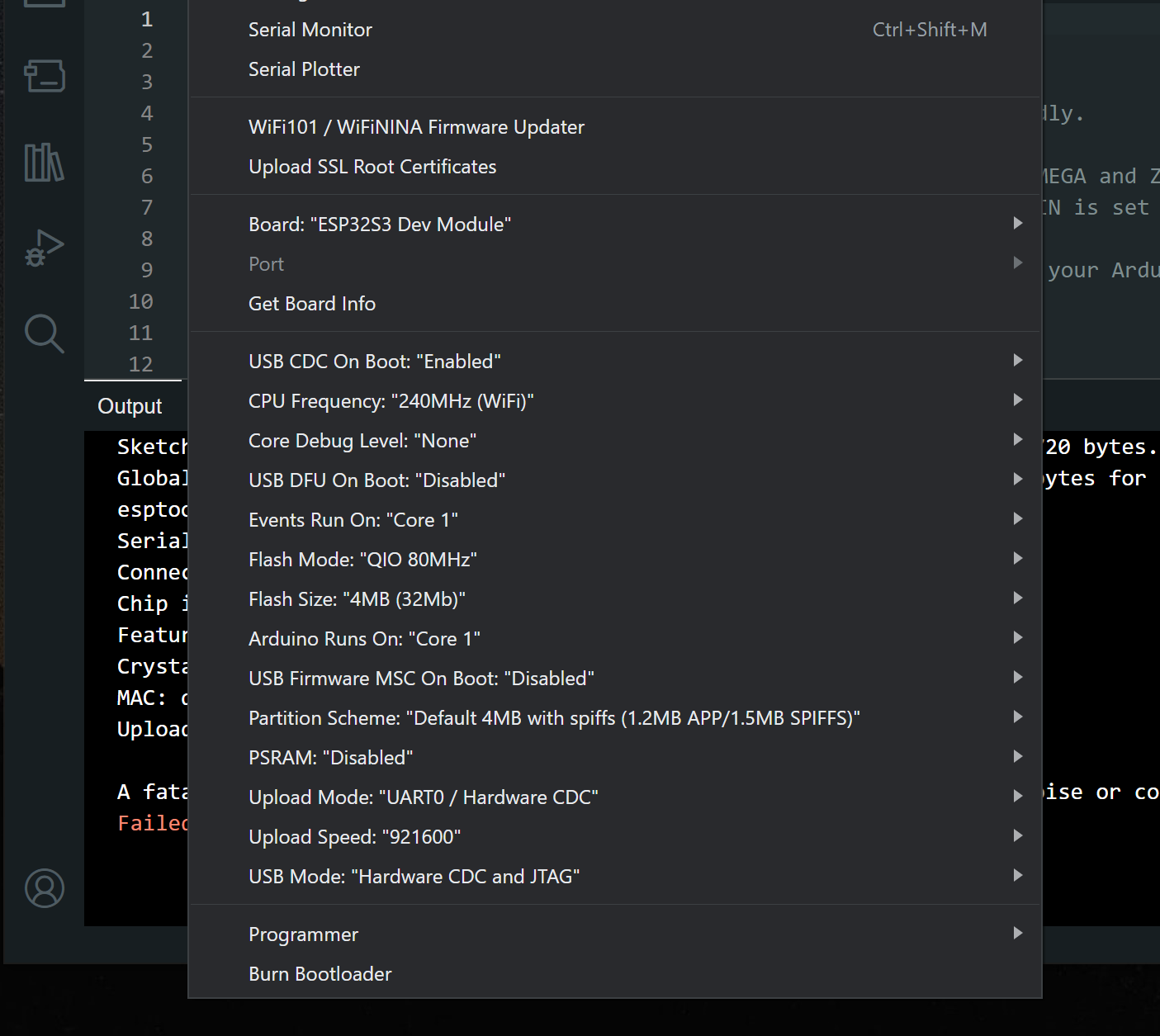Expand Arduino Runs On submenu

pos(615,639)
